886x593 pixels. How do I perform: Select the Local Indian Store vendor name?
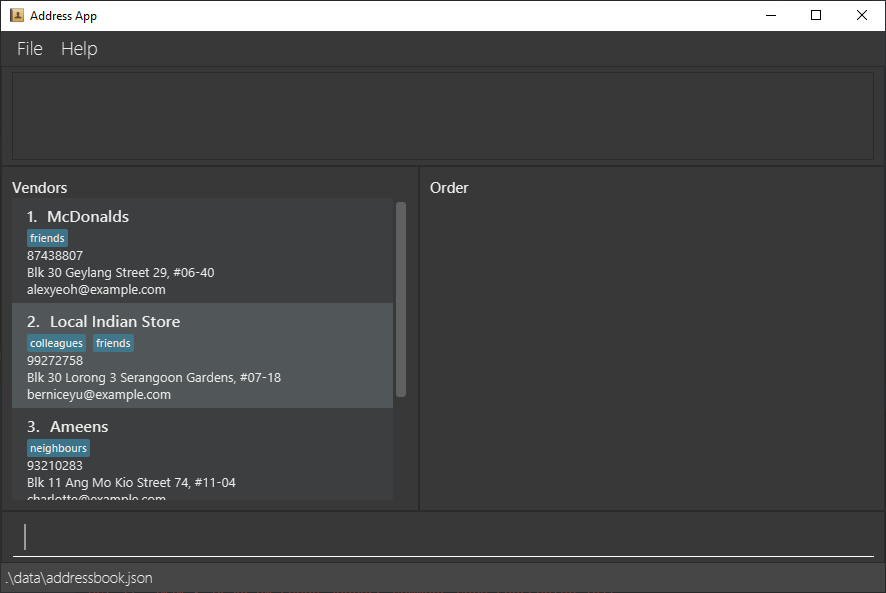tap(115, 322)
